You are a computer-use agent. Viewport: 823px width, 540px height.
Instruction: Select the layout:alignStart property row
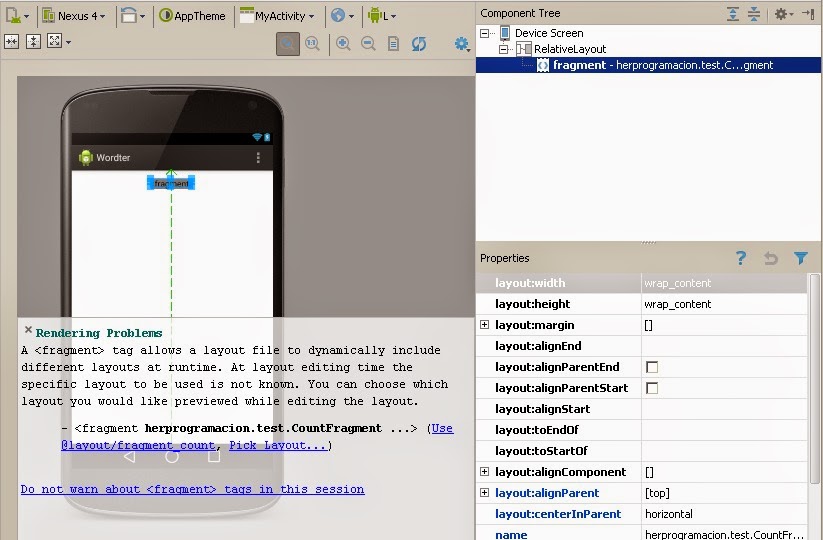click(x=641, y=409)
